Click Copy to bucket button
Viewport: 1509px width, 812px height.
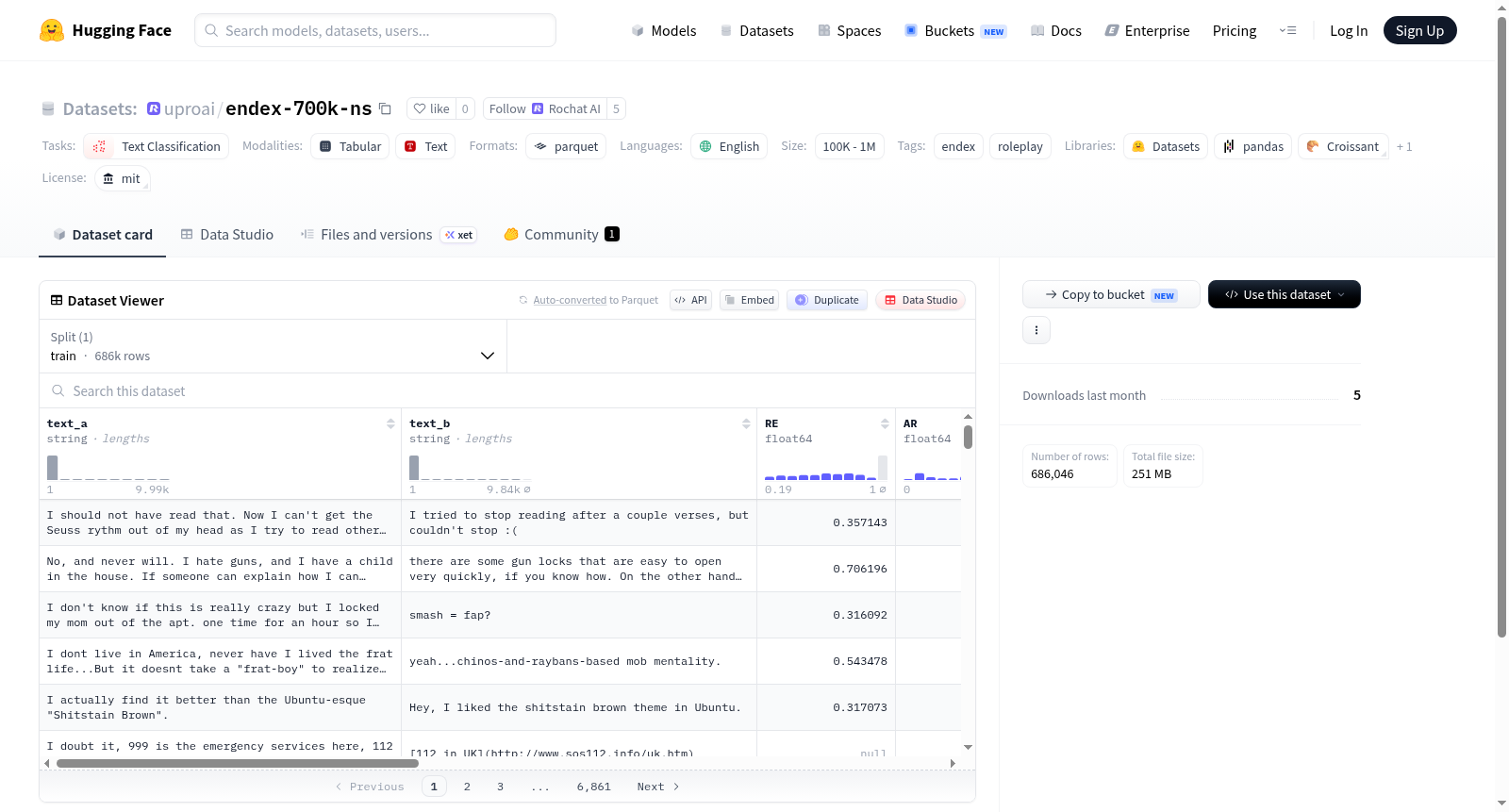pyautogui.click(x=1111, y=294)
